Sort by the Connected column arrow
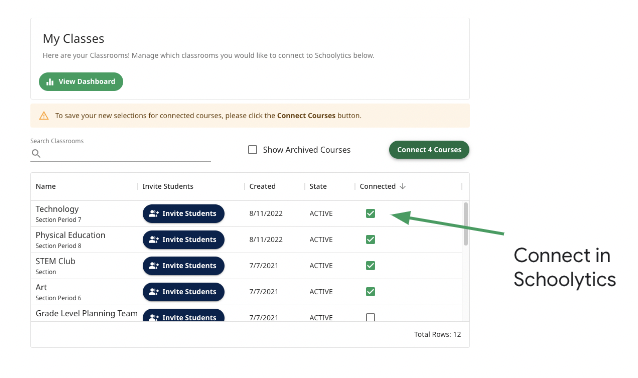 click(x=402, y=186)
